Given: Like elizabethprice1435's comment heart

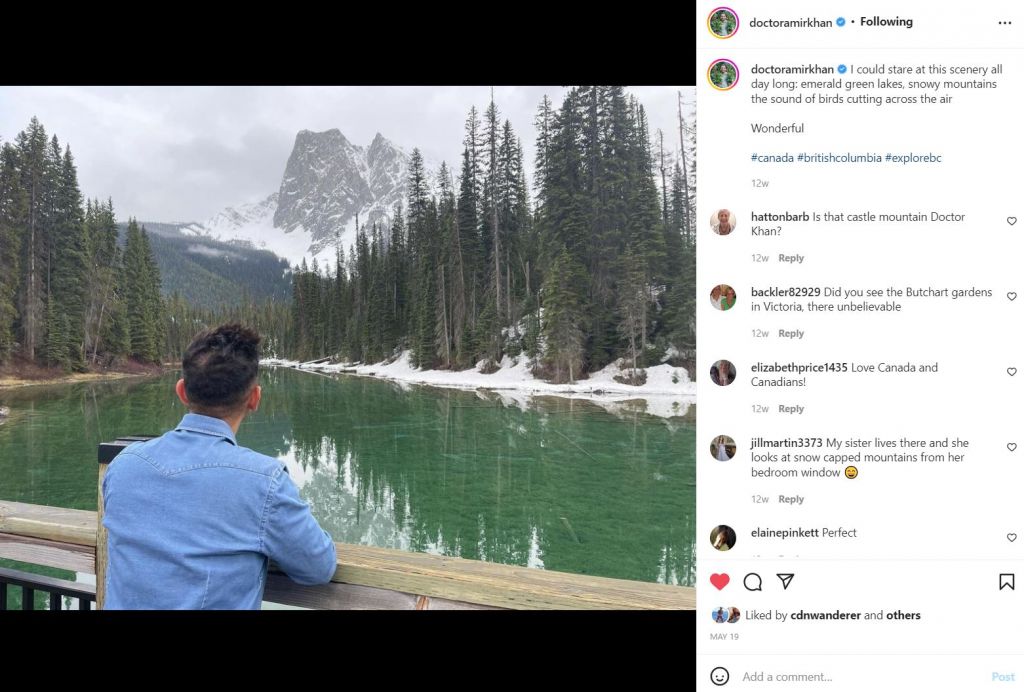Looking at the screenshot, I should [1011, 372].
